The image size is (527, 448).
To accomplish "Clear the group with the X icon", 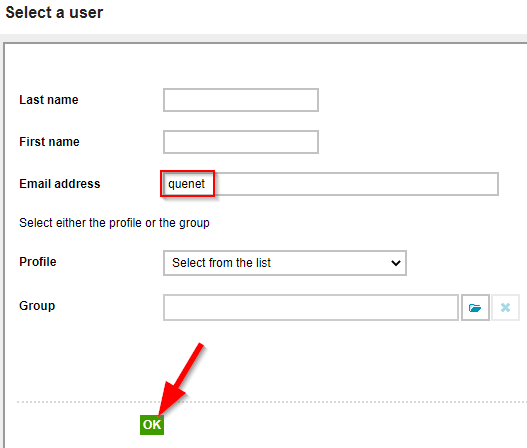I will click(505, 308).
